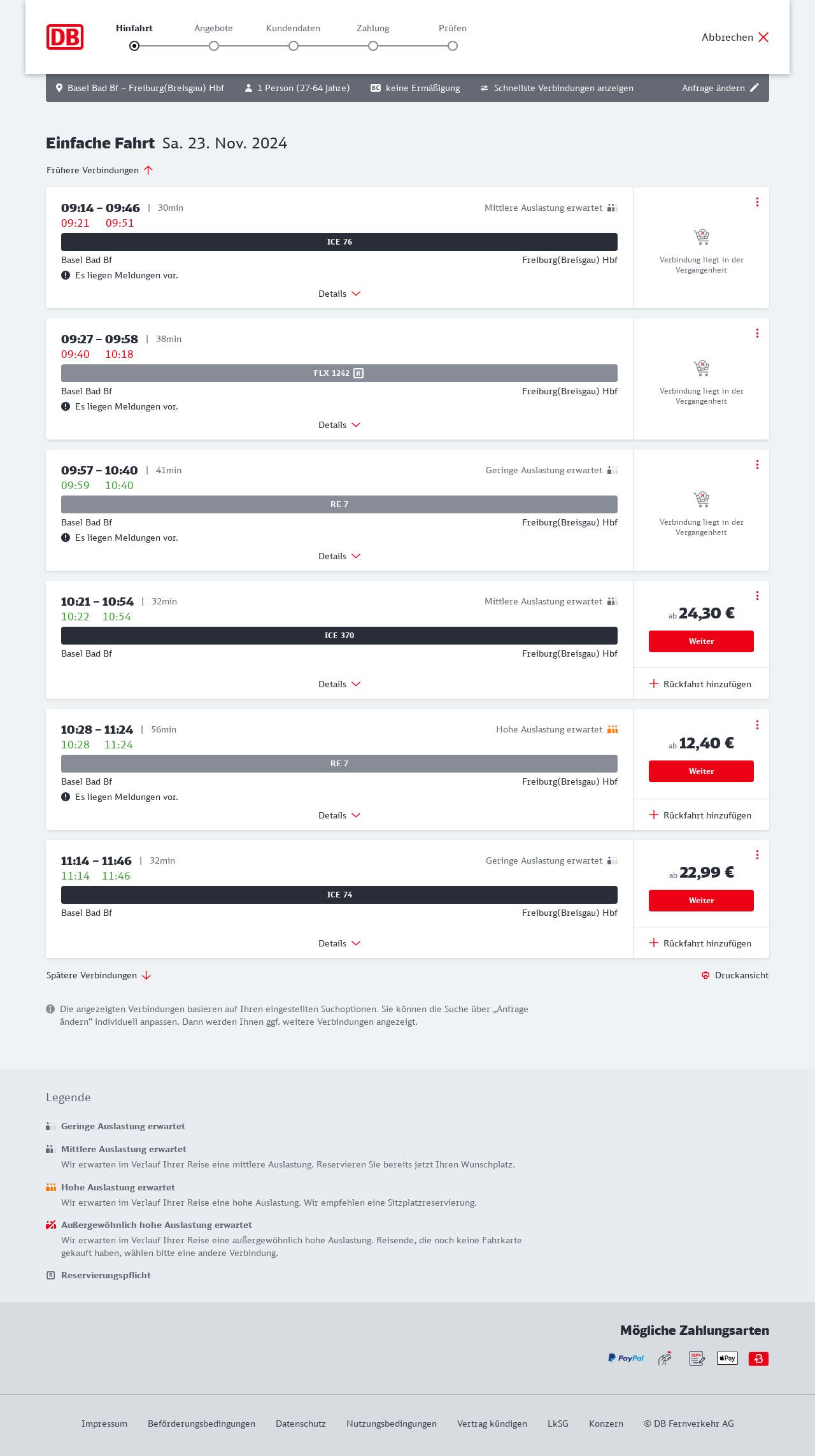
Task: Click the DB logo
Action: [65, 37]
